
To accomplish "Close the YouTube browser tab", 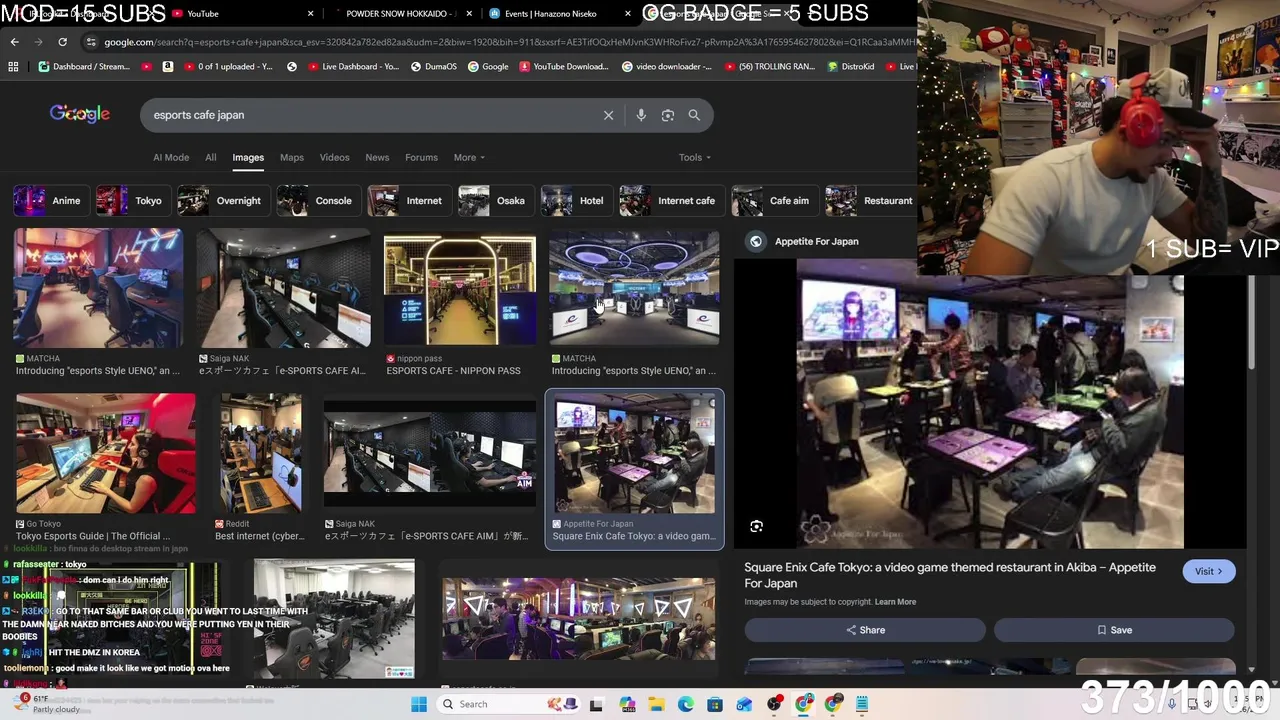I will point(310,14).
